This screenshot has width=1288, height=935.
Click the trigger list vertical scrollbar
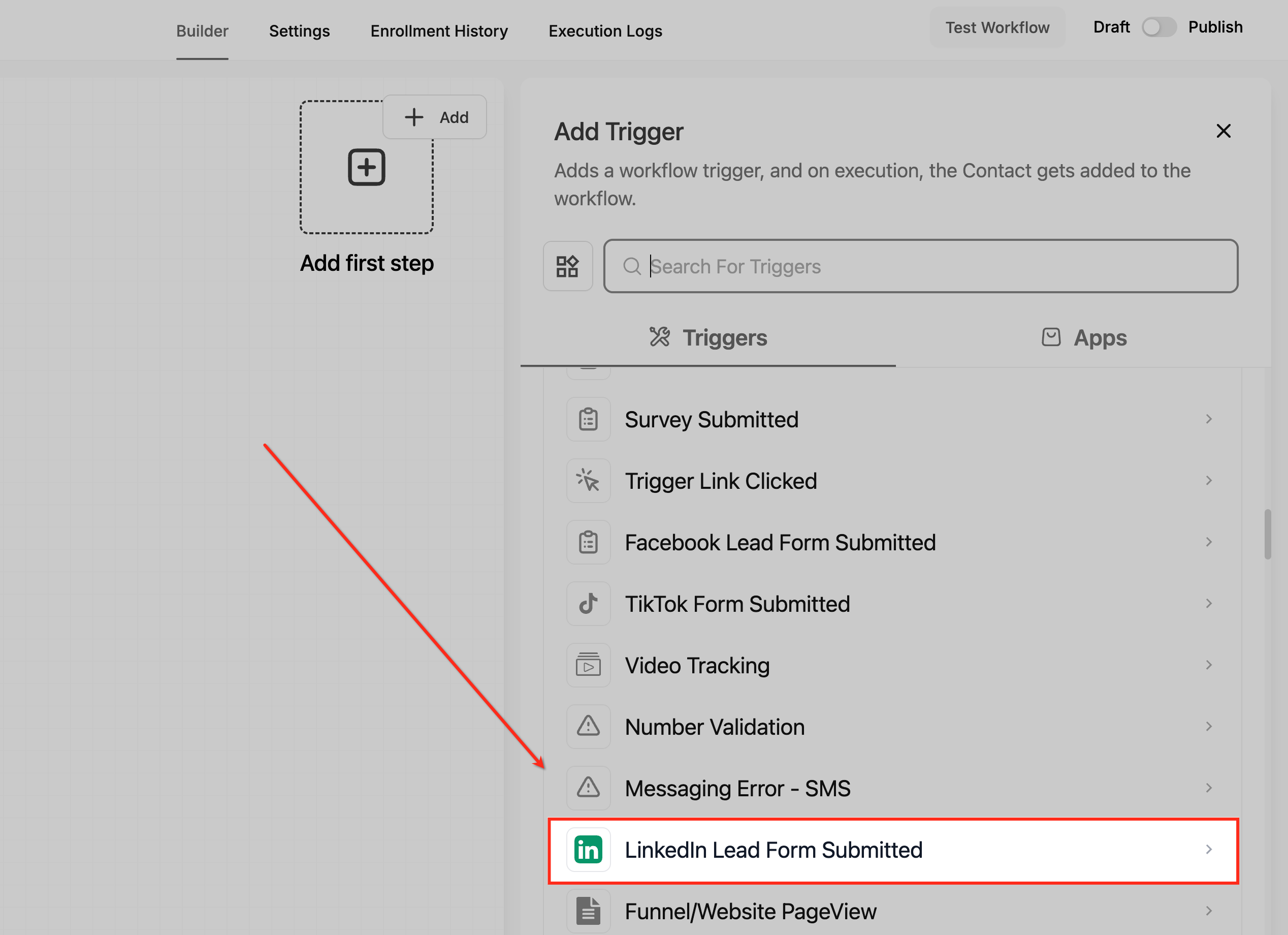tap(1267, 534)
